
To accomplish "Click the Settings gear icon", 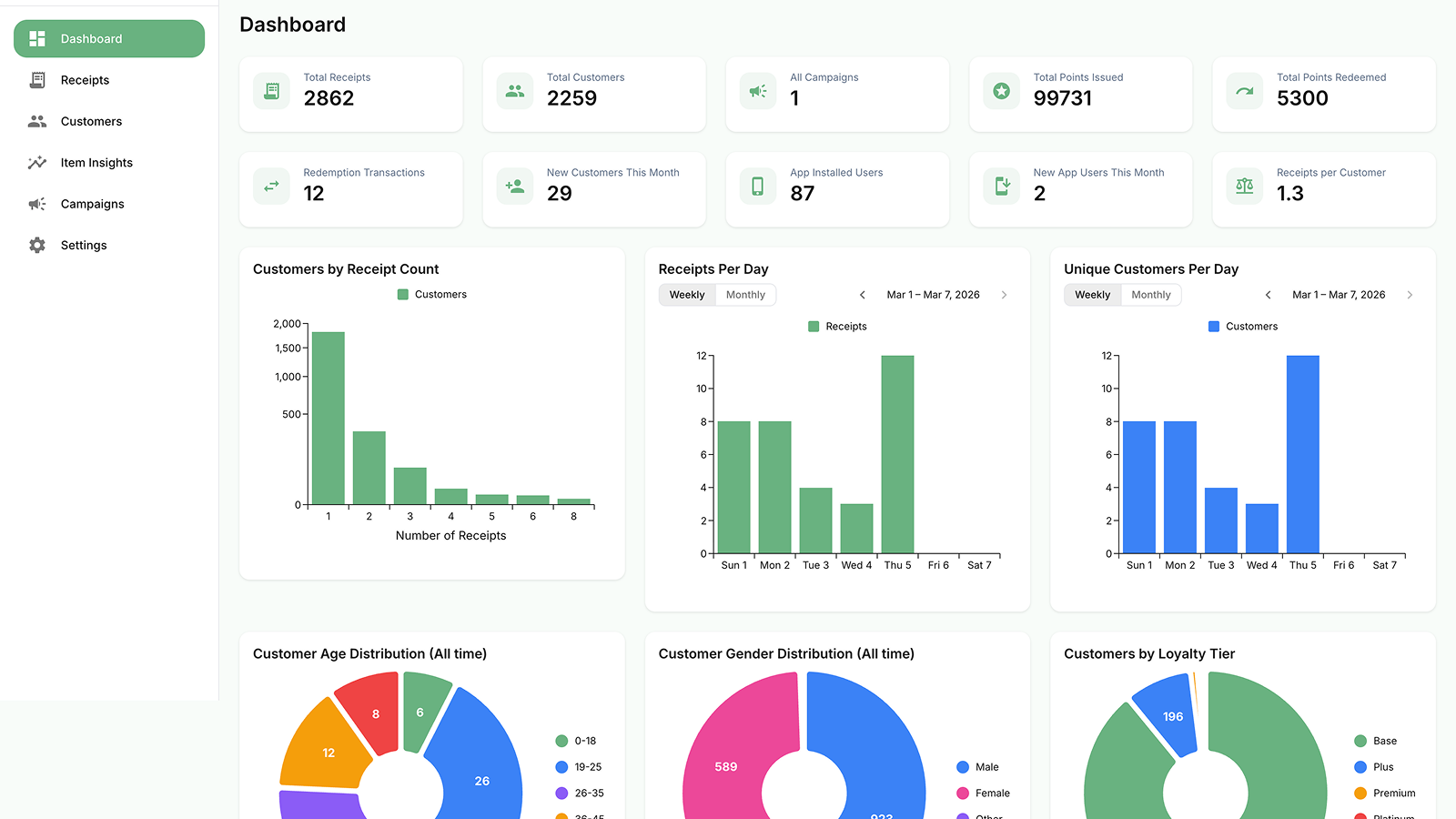I will coord(37,245).
